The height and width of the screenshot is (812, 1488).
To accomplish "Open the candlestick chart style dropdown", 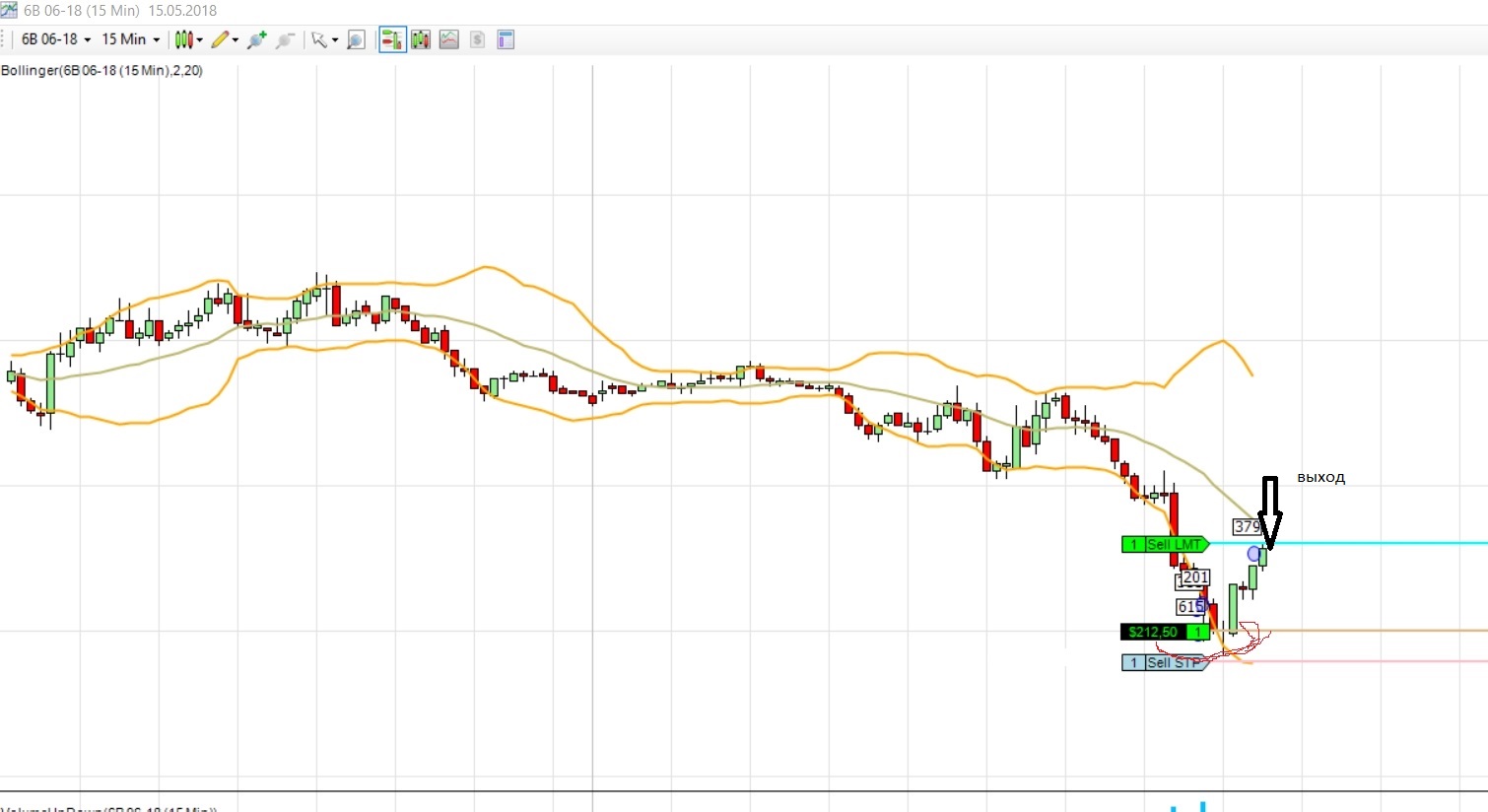I will pyautogui.click(x=188, y=39).
